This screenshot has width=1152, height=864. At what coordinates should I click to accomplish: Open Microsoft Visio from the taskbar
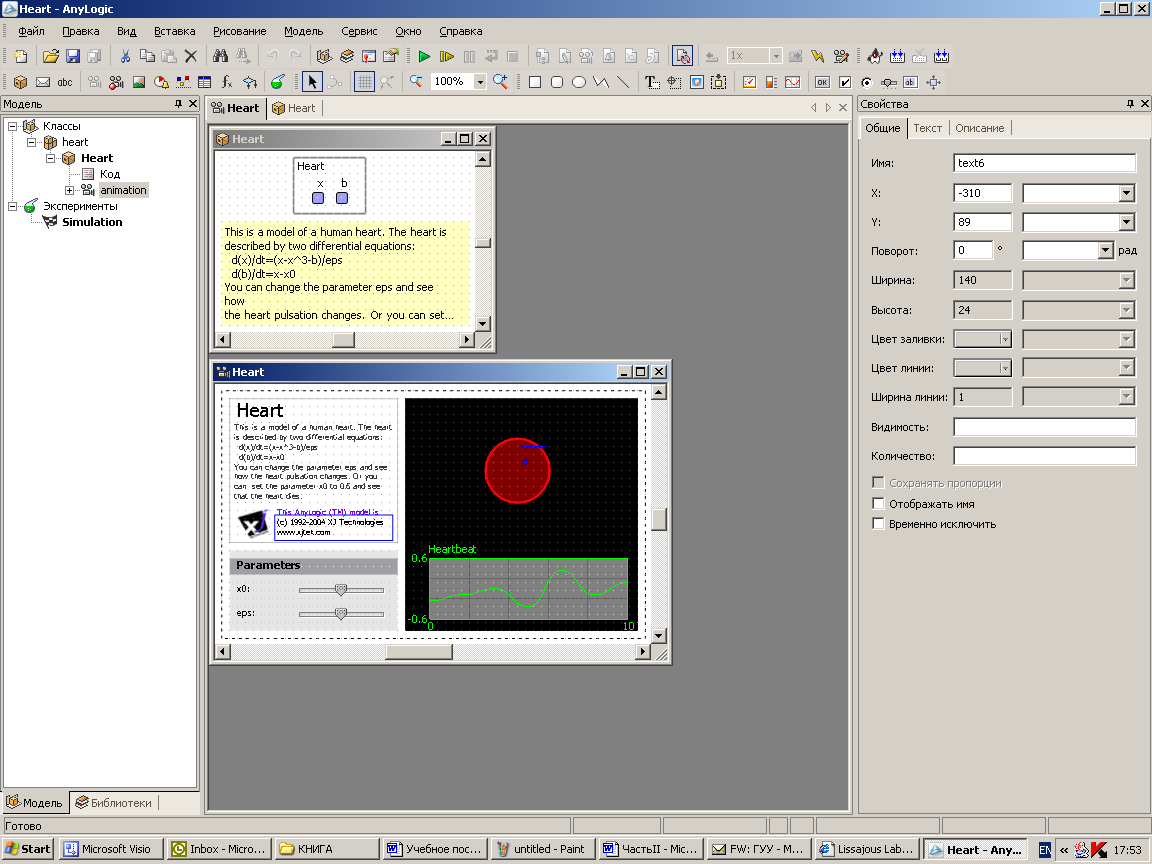coord(110,849)
